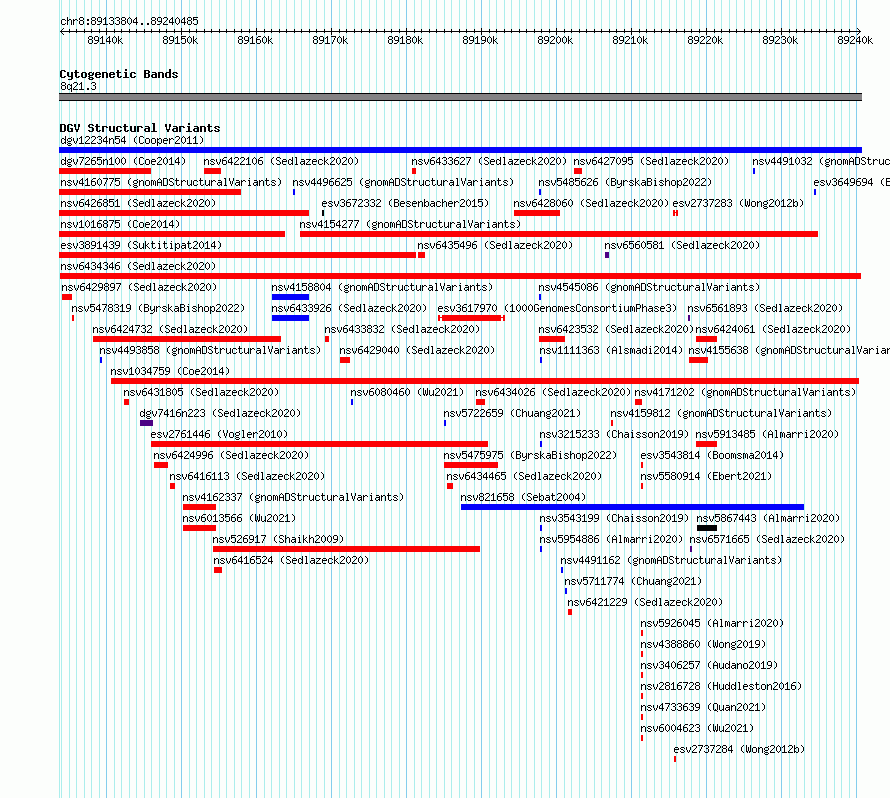This screenshot has width=890, height=798.
Task: Open nsv6427095 (Sedlazeck2020) label
Action: click(651, 161)
